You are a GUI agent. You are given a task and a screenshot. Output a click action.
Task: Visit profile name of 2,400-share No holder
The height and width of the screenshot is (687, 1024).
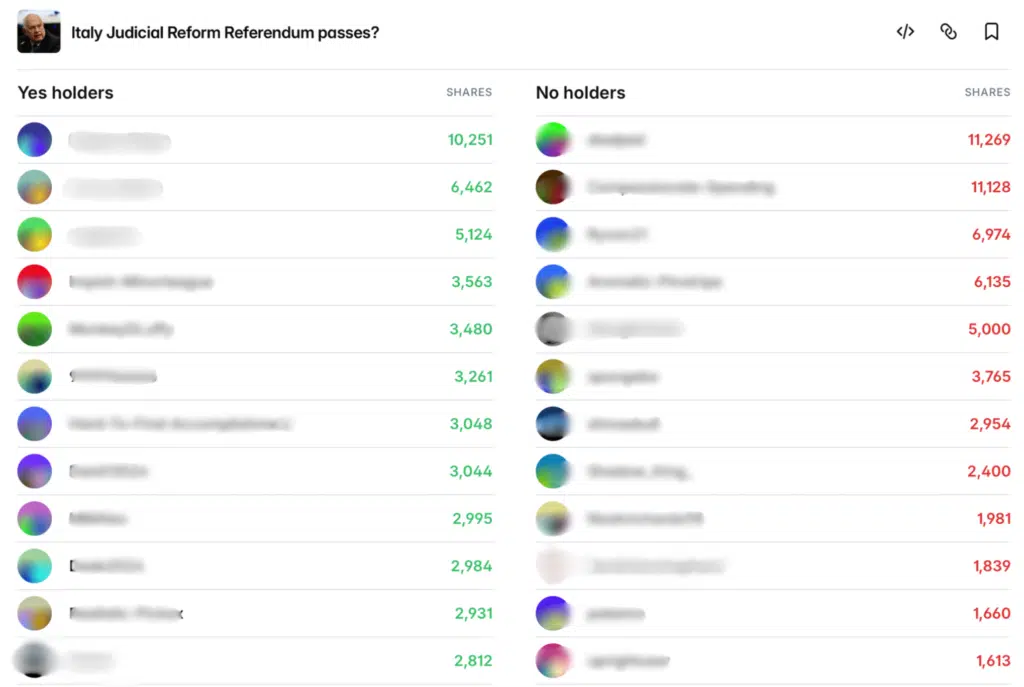(638, 472)
